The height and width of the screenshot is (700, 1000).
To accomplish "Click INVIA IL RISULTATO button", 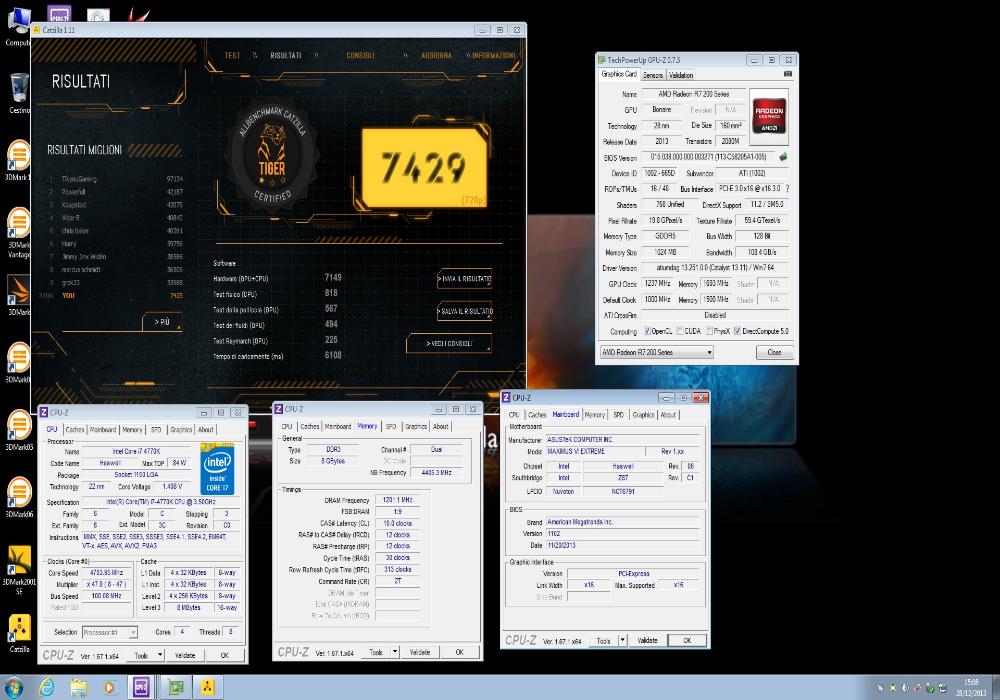I will click(x=464, y=279).
